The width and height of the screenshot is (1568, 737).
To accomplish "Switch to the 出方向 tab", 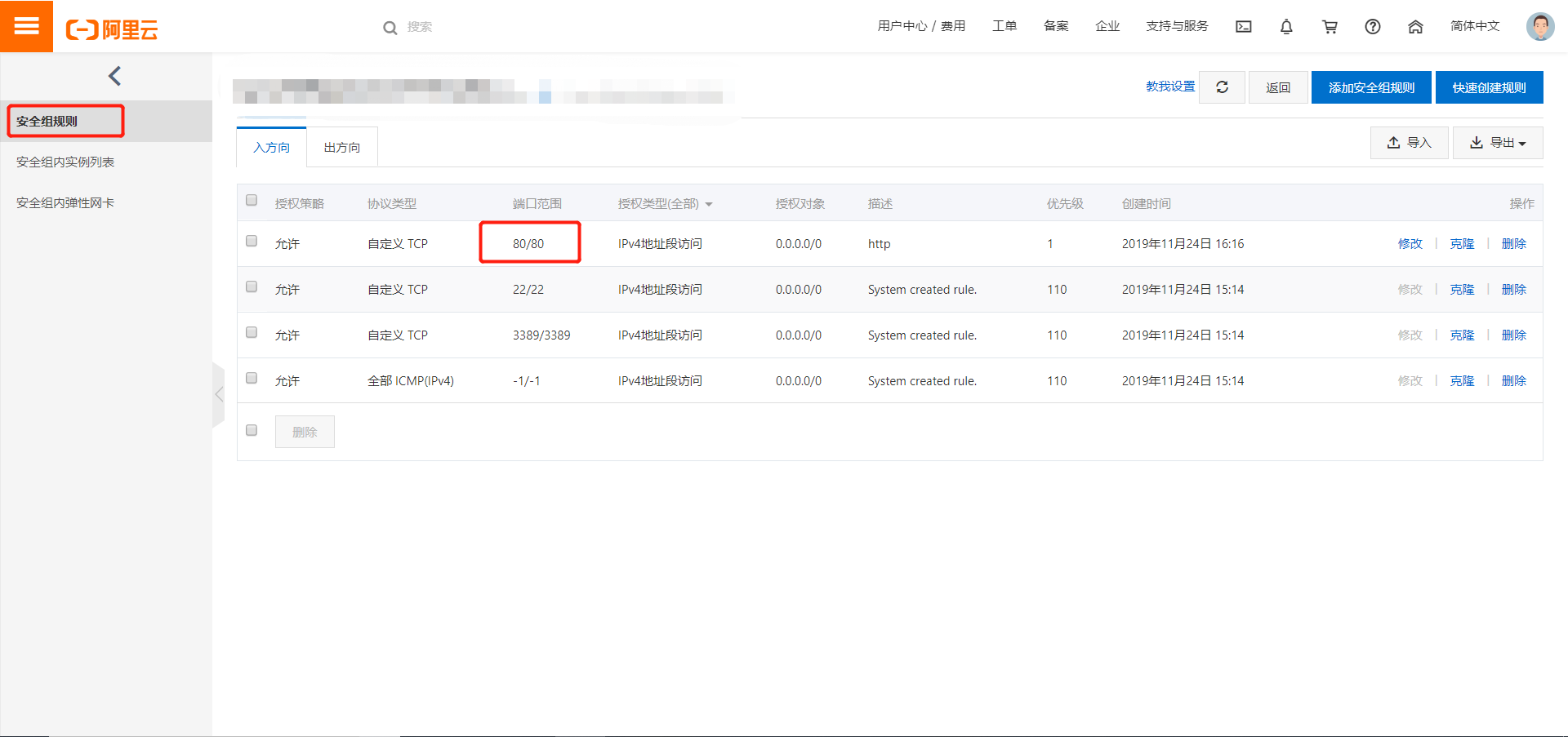I will click(x=342, y=148).
